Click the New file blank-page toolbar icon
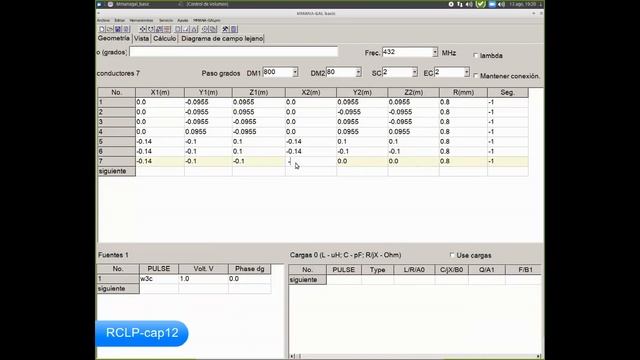Image resolution: width=640 pixels, height=360 pixels. (102, 29)
